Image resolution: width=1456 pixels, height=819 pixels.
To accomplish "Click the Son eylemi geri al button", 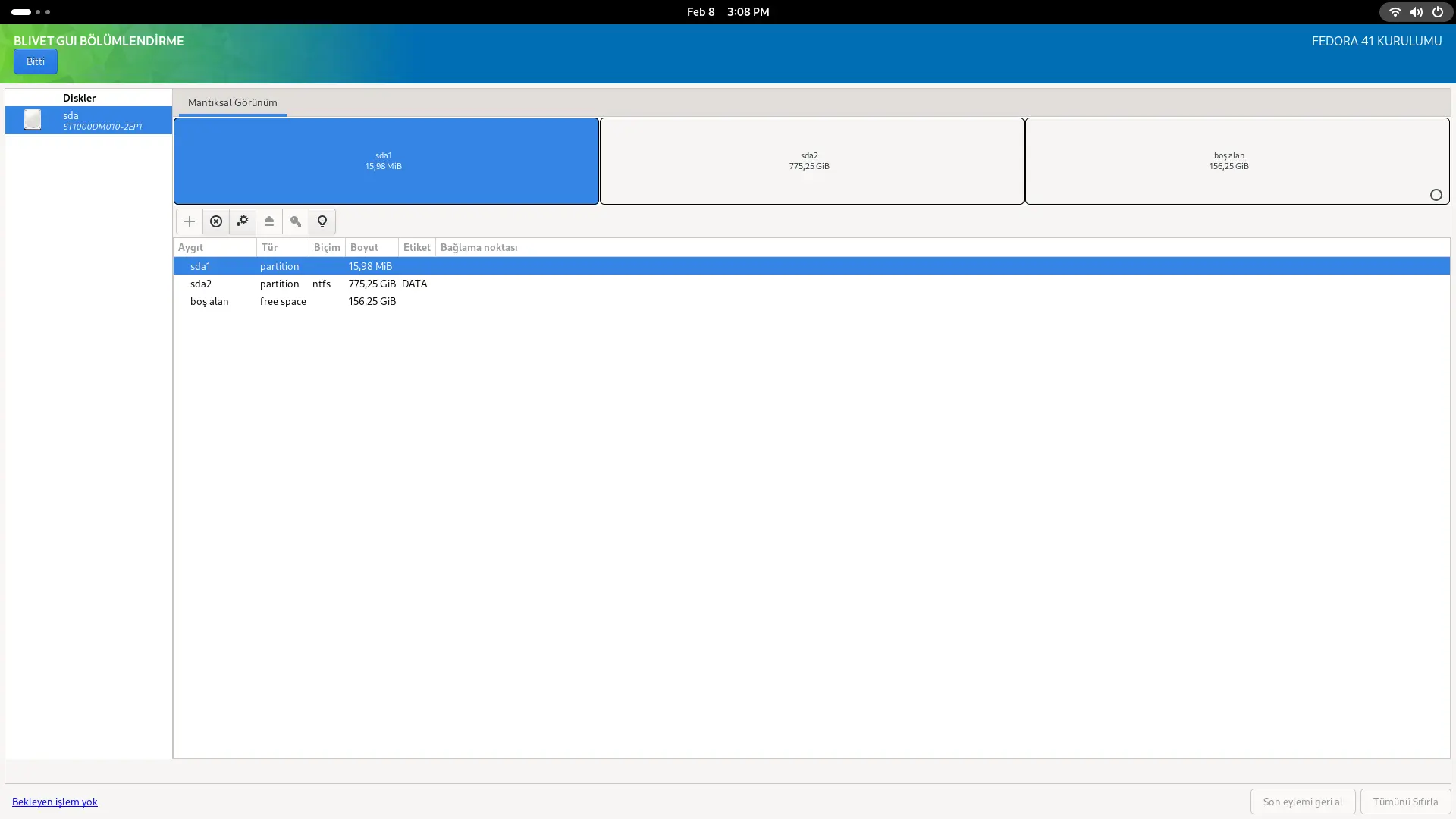I will point(1303,802).
